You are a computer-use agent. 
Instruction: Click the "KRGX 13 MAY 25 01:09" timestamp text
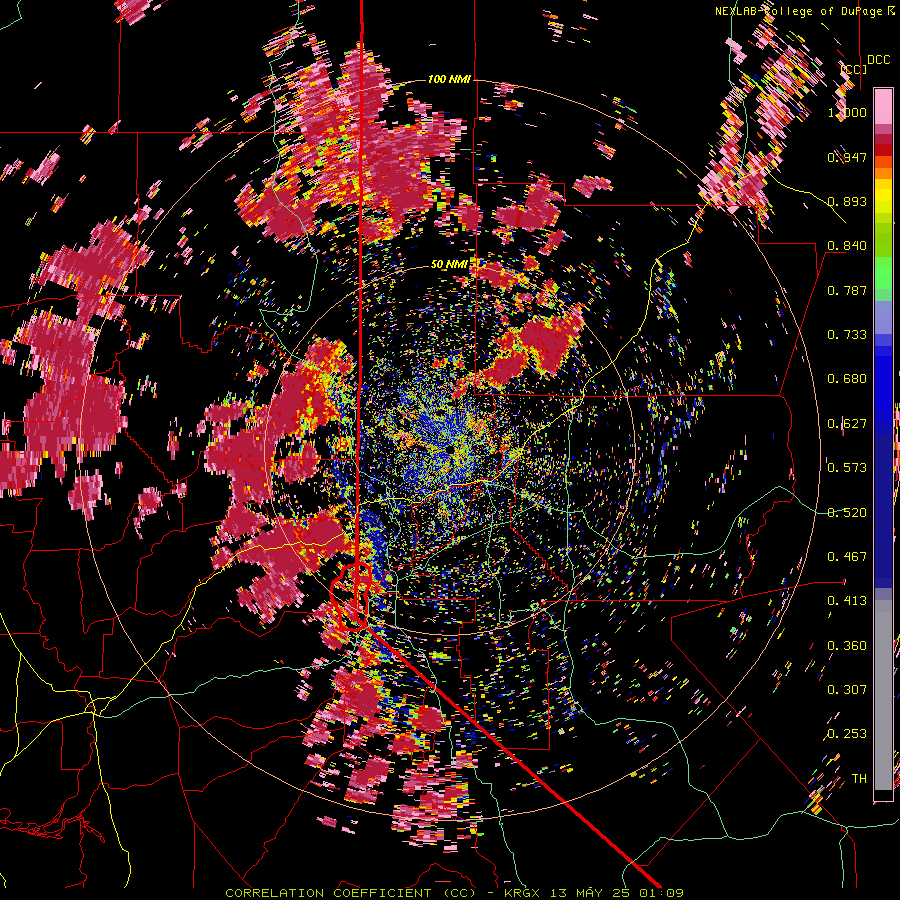pyautogui.click(x=594, y=893)
